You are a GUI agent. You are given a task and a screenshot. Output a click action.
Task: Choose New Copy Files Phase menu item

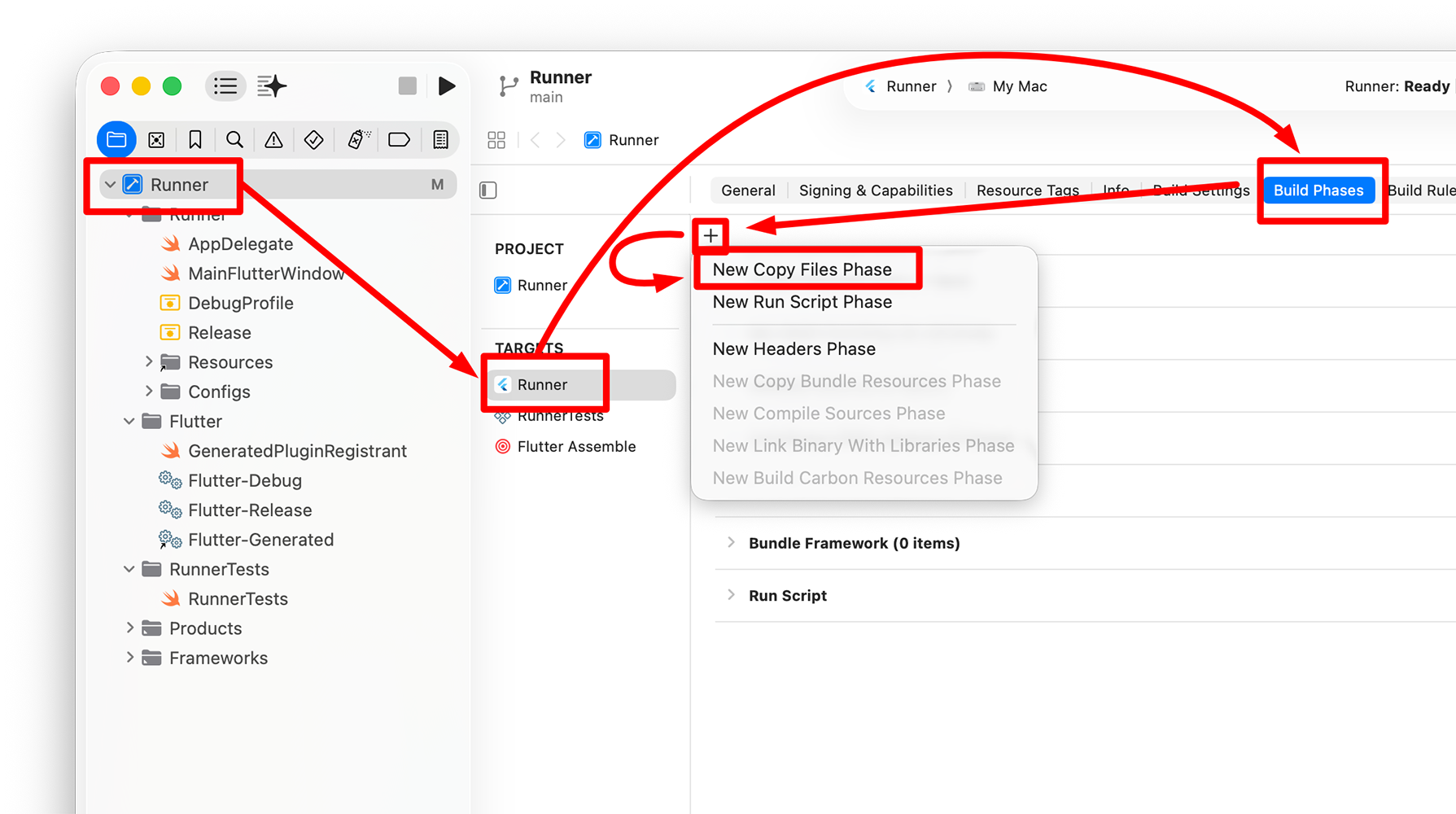802,269
